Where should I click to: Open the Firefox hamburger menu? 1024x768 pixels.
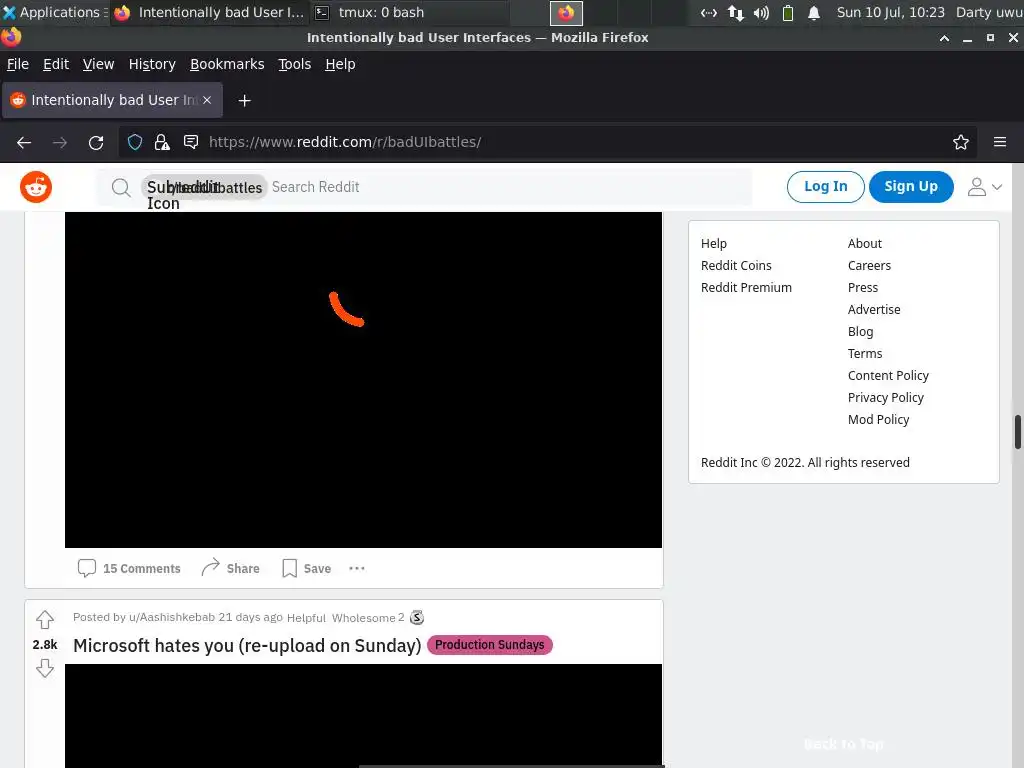1000,142
